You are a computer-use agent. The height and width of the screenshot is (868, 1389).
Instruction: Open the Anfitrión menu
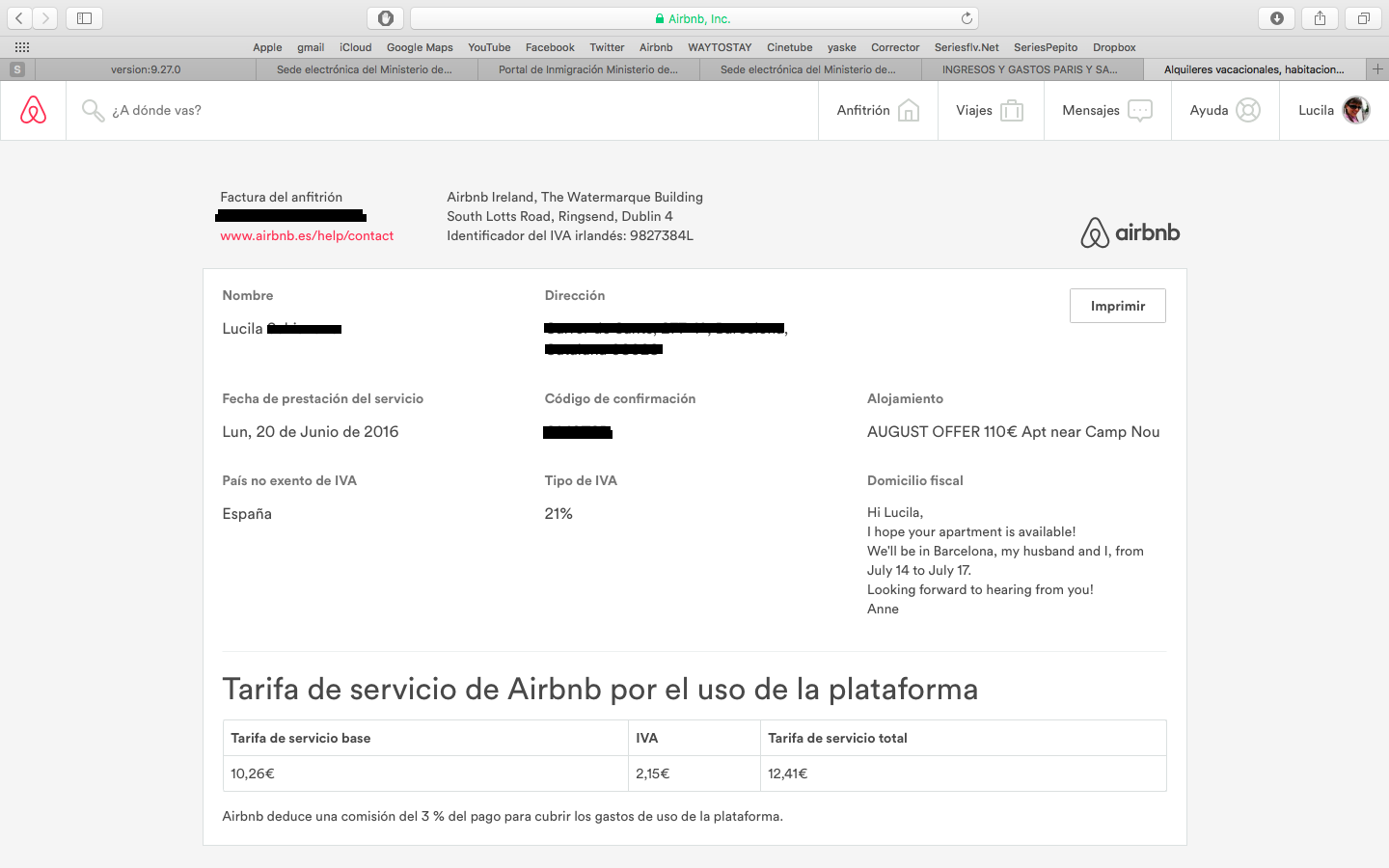pos(878,111)
